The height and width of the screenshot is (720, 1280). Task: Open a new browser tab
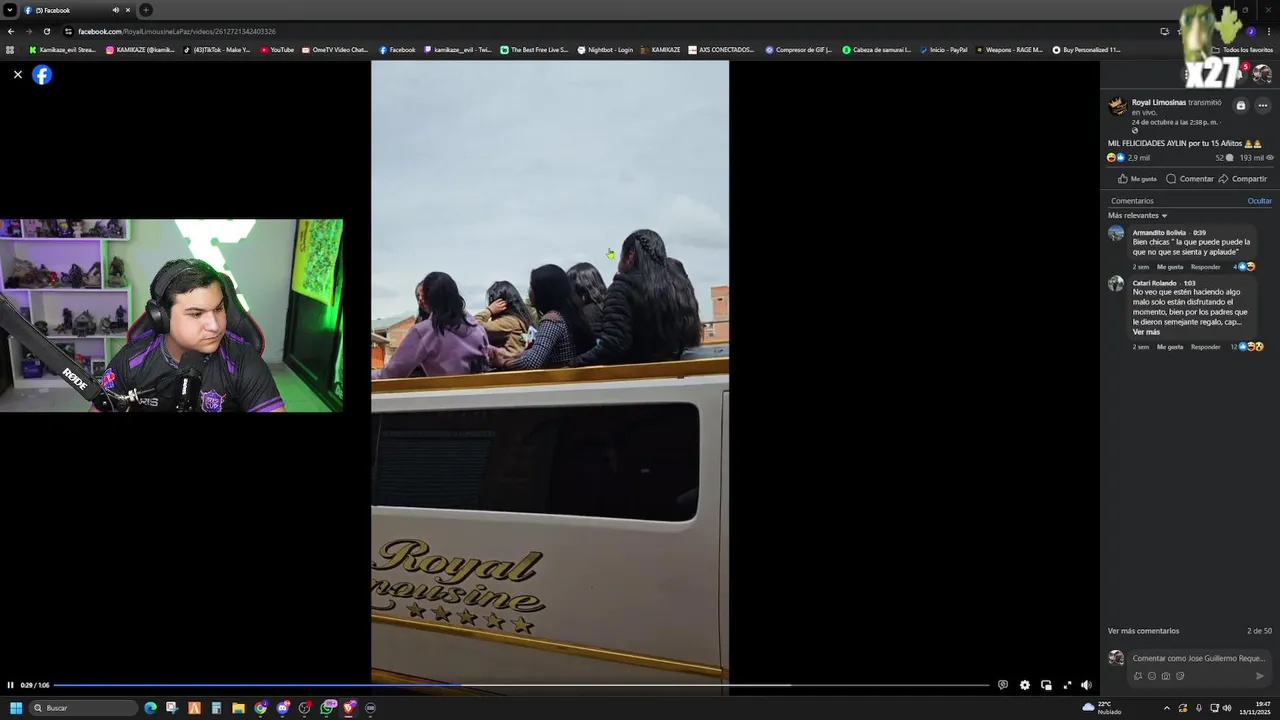tap(146, 10)
